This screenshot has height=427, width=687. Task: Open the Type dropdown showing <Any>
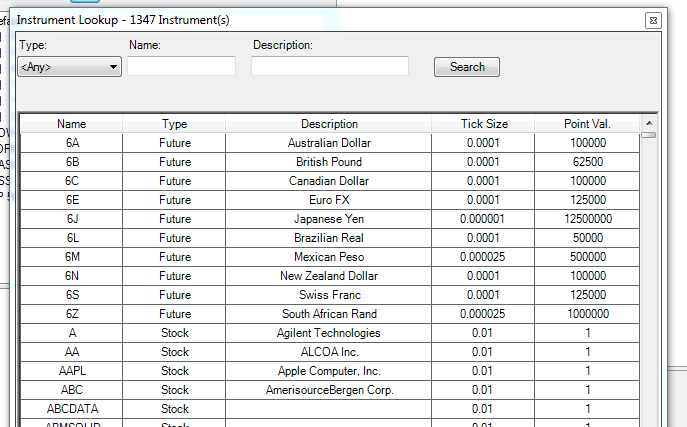point(70,67)
